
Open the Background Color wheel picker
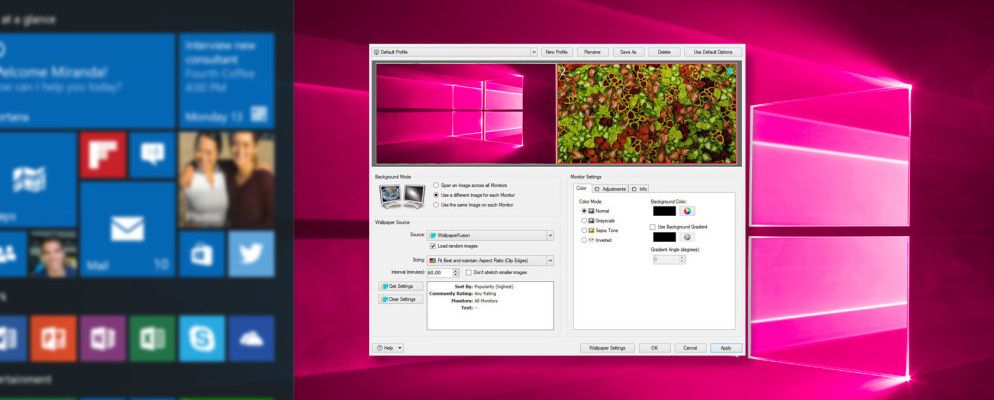[x=687, y=211]
